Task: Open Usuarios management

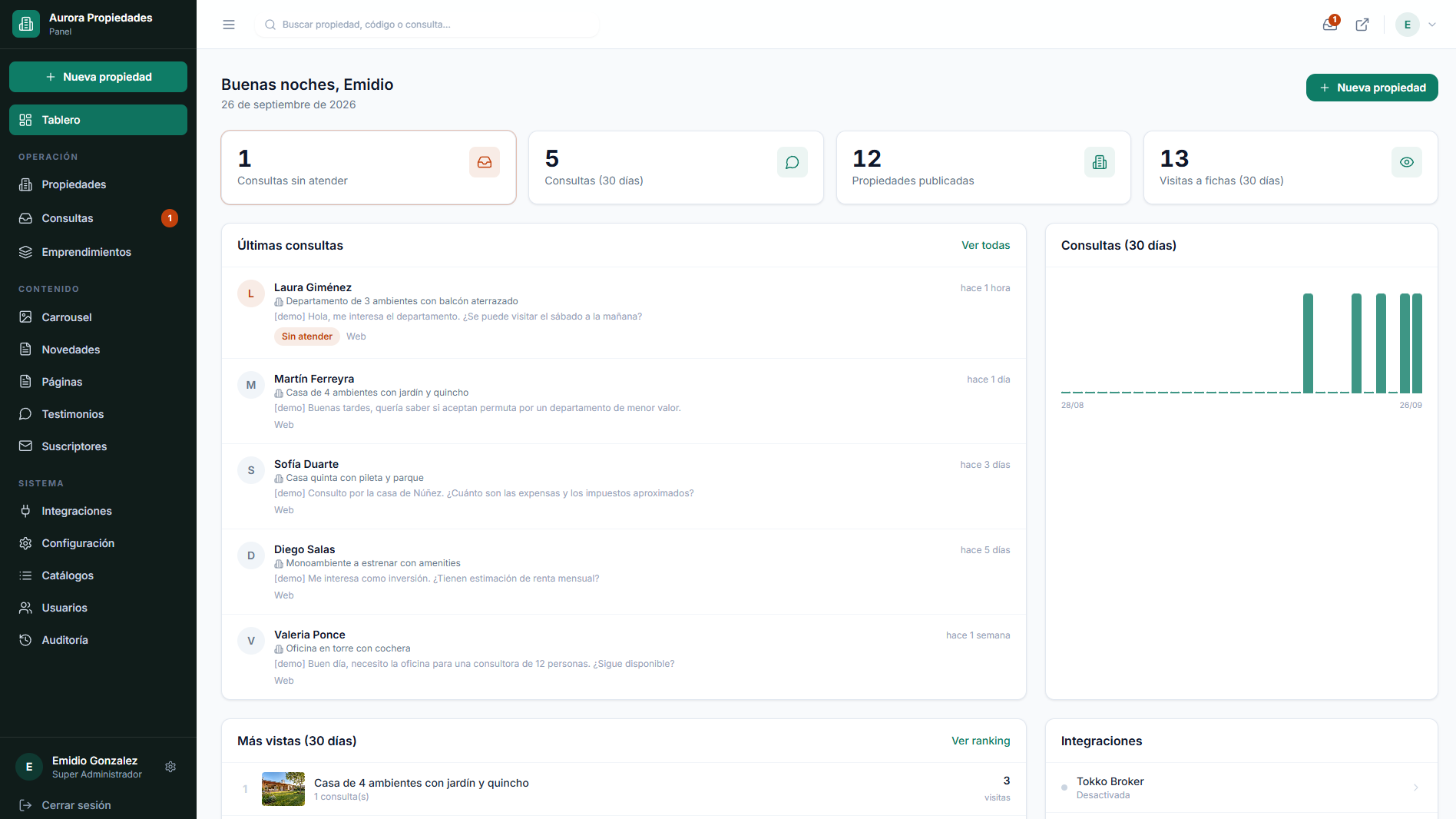Action: coord(98,608)
